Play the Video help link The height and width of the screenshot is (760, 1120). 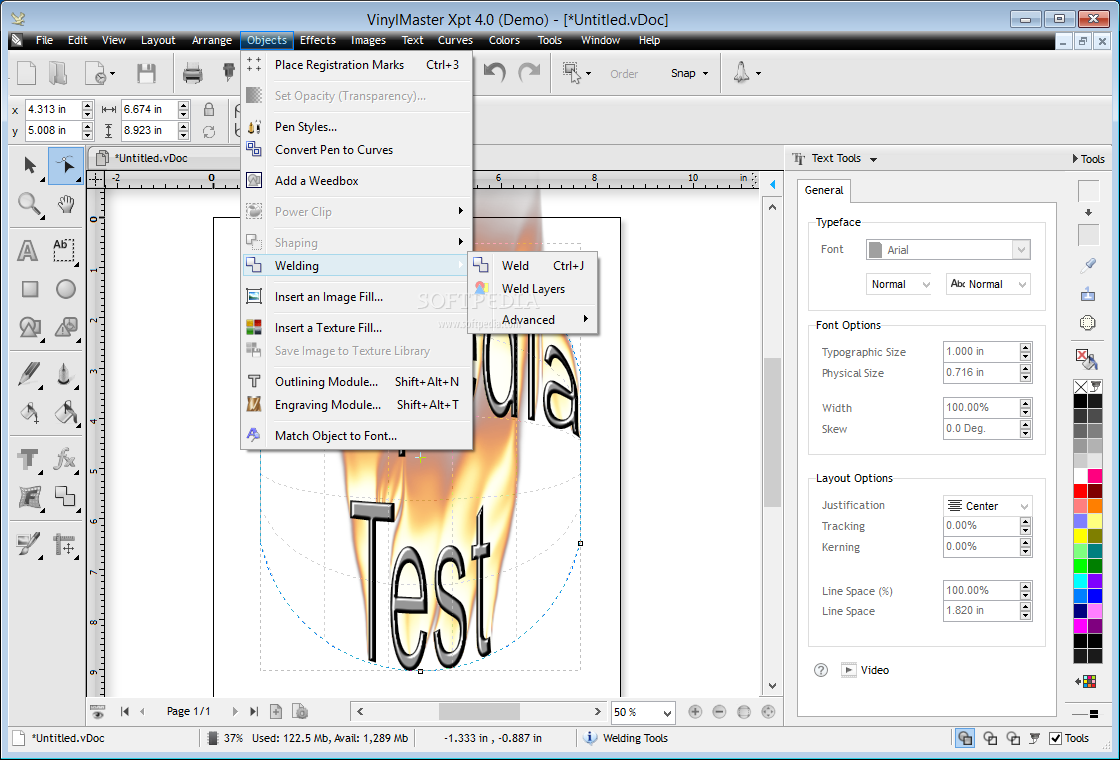pyautogui.click(x=865, y=670)
